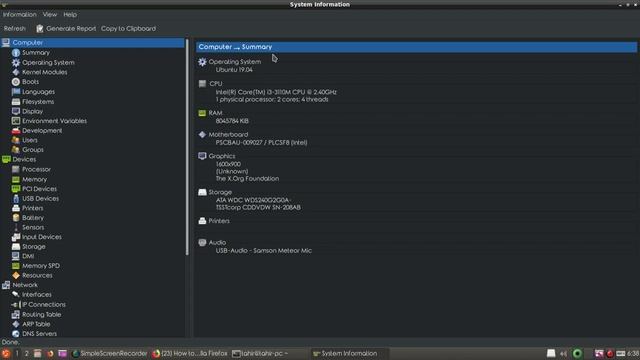Open the main menu icon in taskbar
The height and width of the screenshot is (360, 640).
pos(6,353)
